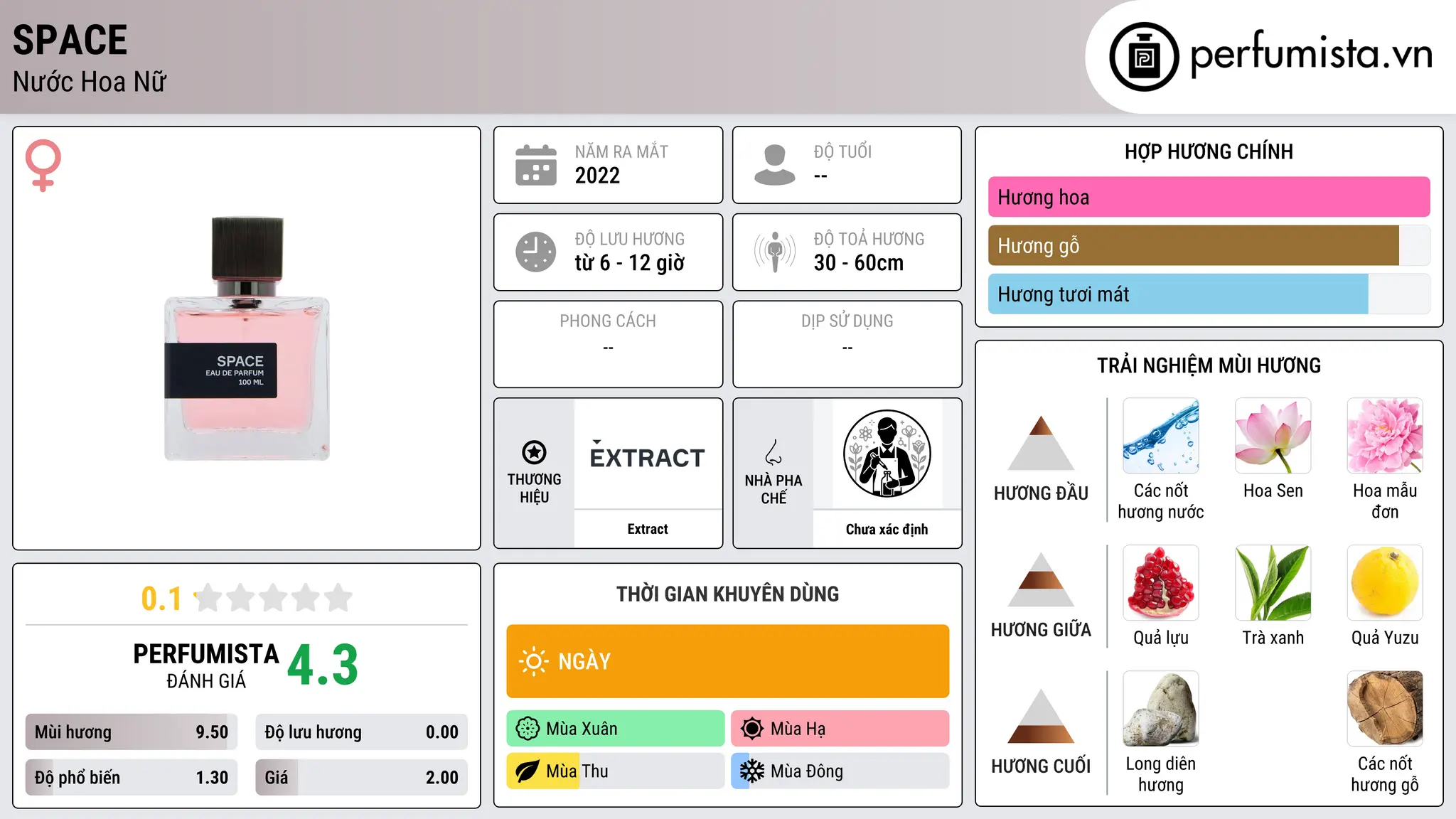Click the person icon beside Độ tuổi
The width and height of the screenshot is (1456, 819).
(x=775, y=165)
